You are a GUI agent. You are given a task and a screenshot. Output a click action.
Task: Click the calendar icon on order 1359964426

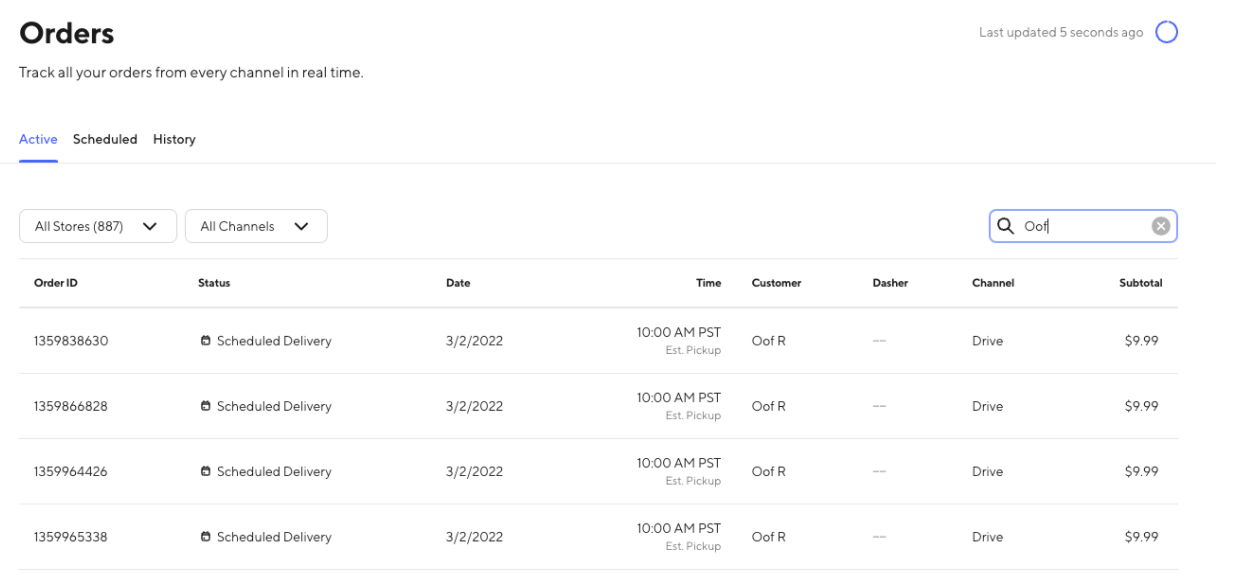click(x=206, y=472)
